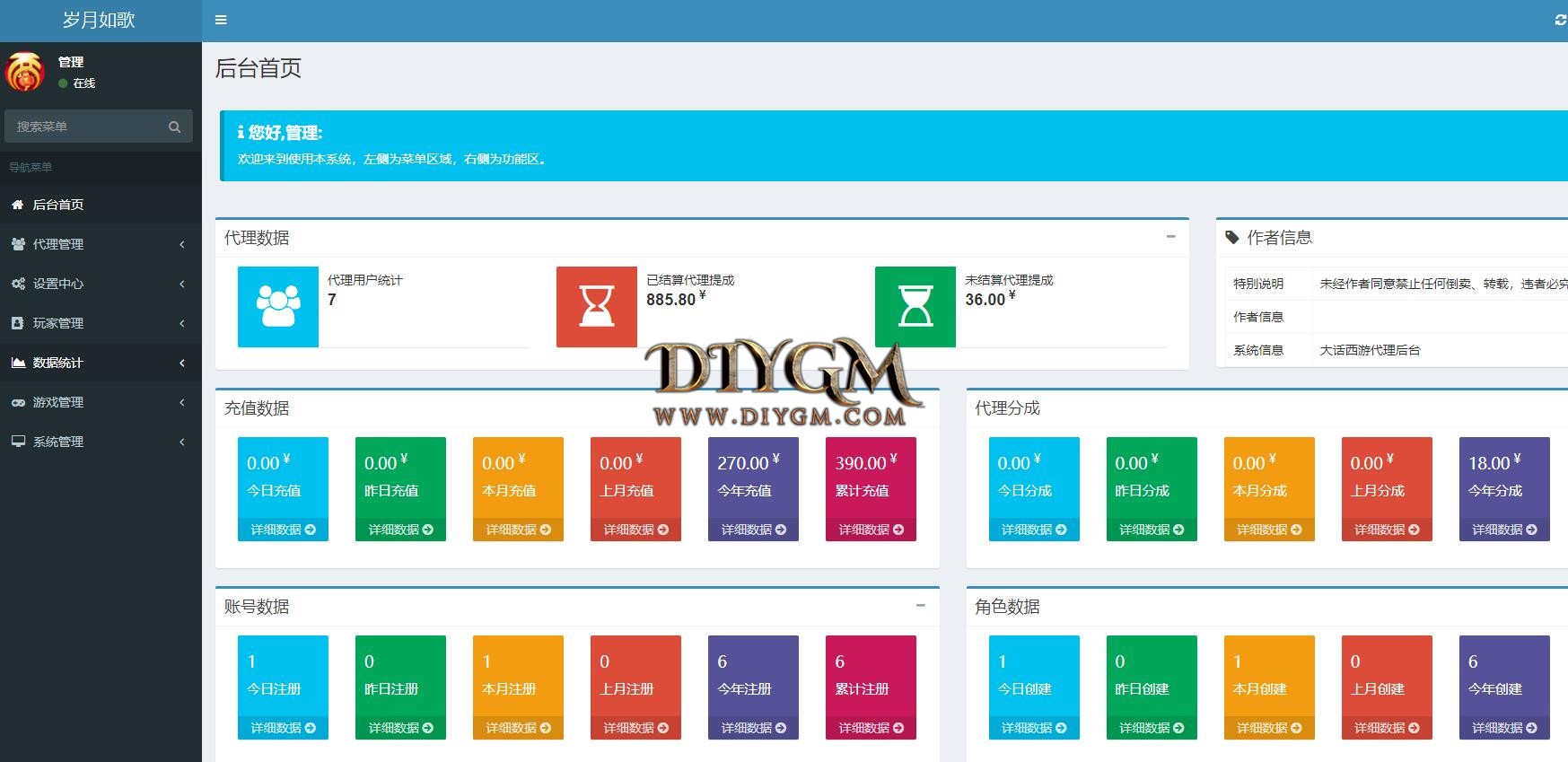1568x762 pixels.
Task: Open 详细数据 for 今日分成
Action: pos(1034,530)
